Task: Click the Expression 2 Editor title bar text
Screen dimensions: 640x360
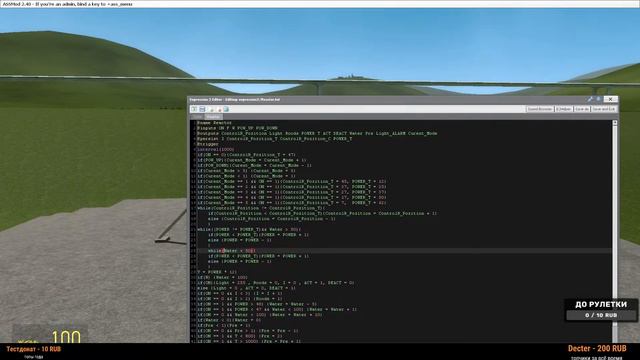Action: coord(234,99)
